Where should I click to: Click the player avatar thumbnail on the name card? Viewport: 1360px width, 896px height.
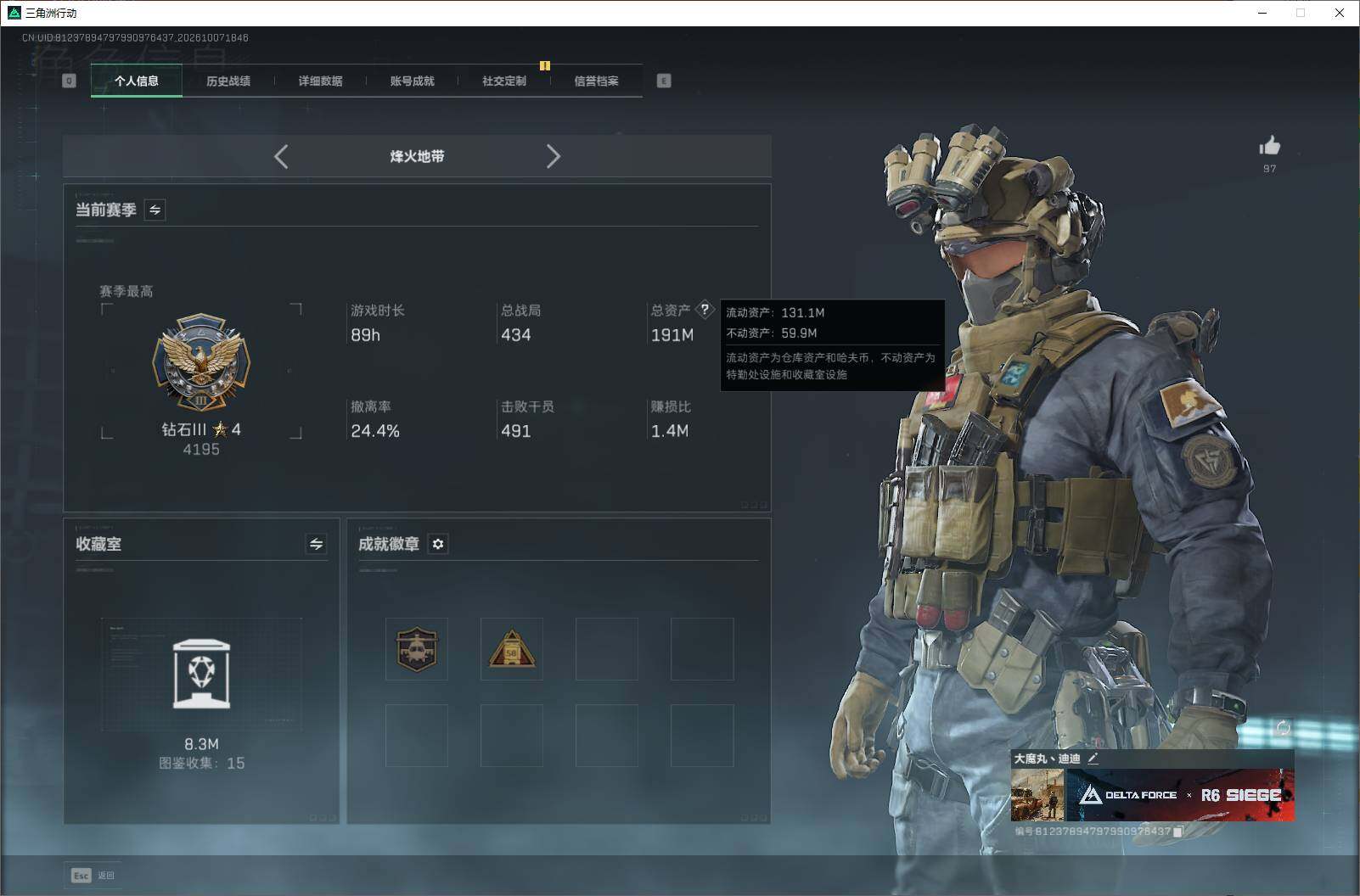(1037, 795)
